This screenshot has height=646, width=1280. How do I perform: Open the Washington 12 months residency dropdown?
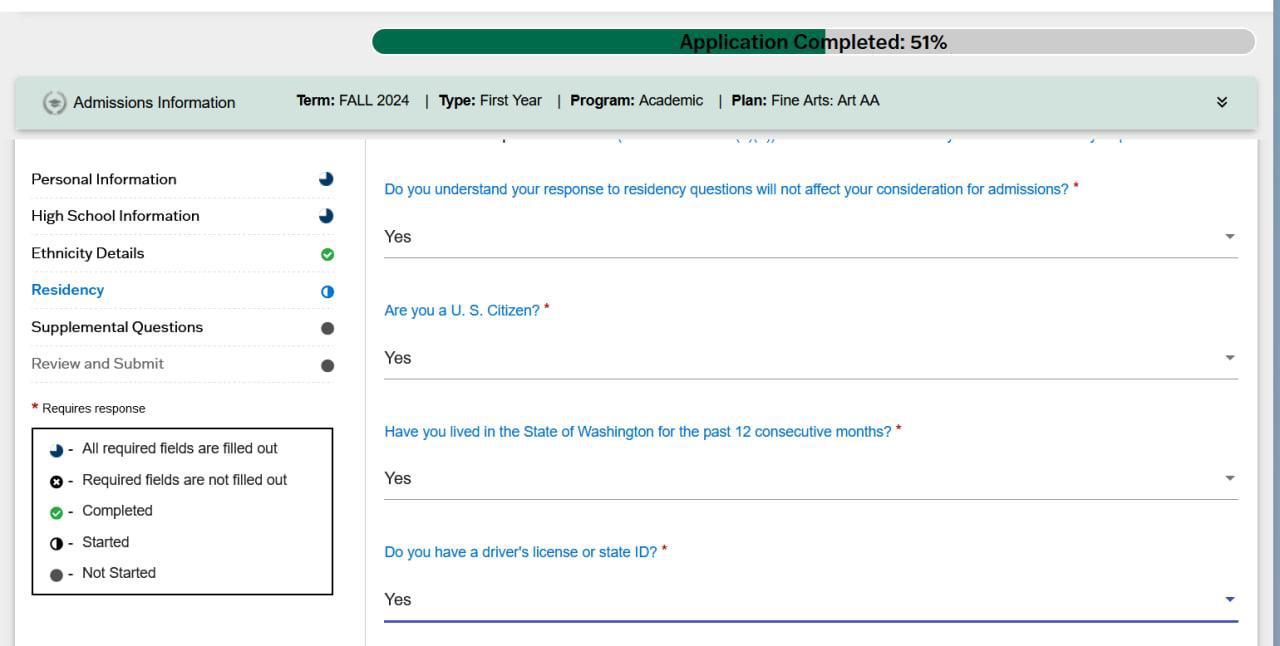tap(810, 479)
